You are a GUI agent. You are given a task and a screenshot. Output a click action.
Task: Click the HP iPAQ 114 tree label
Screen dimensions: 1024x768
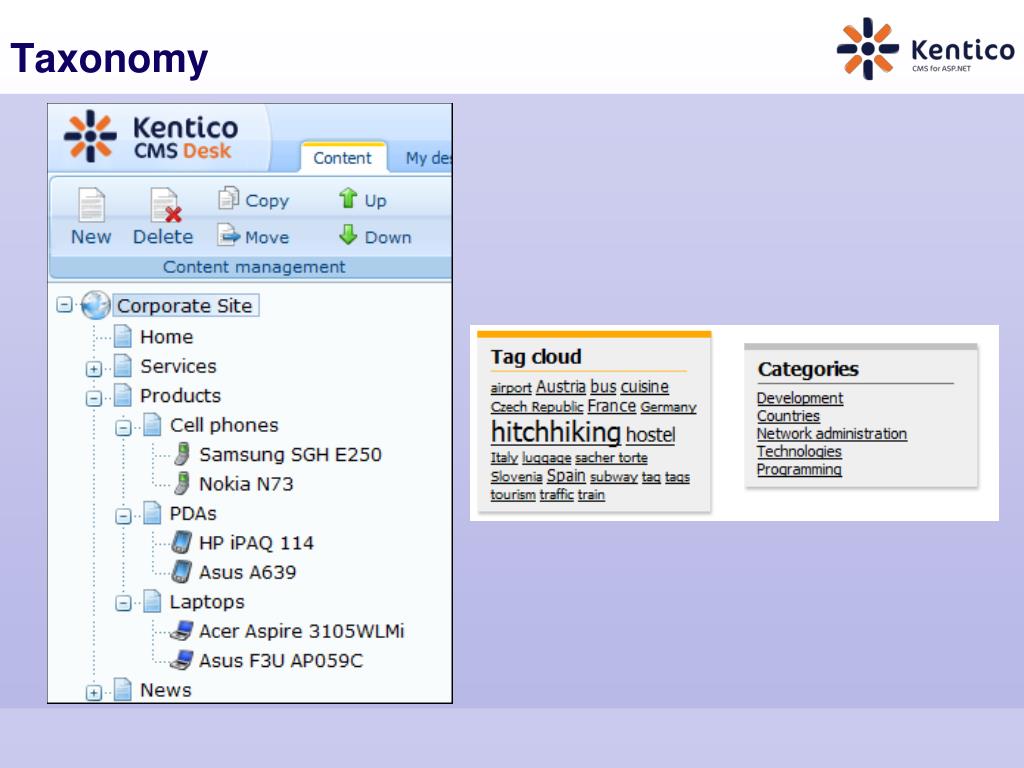(256, 543)
